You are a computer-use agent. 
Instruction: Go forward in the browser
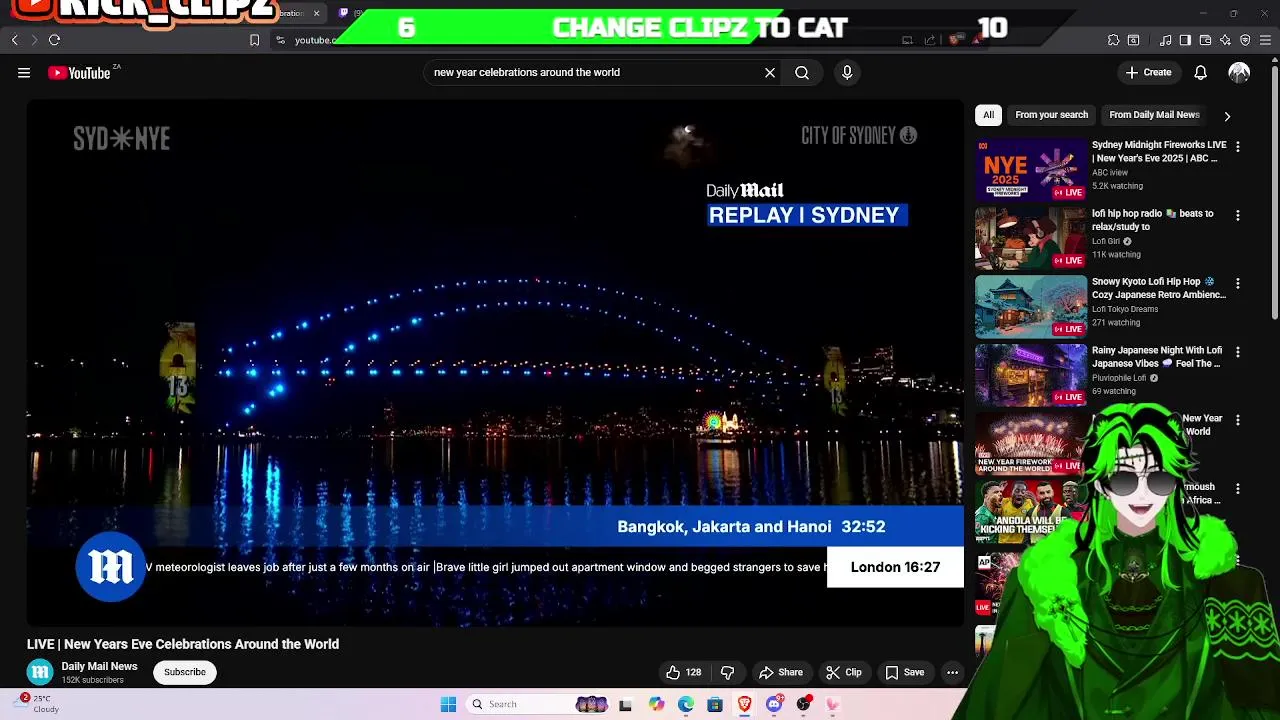click(34, 40)
